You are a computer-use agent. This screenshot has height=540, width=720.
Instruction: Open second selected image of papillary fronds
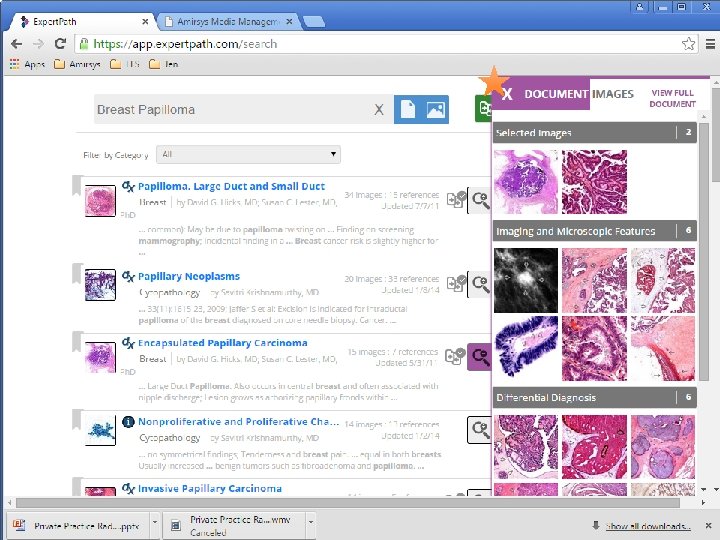point(594,182)
